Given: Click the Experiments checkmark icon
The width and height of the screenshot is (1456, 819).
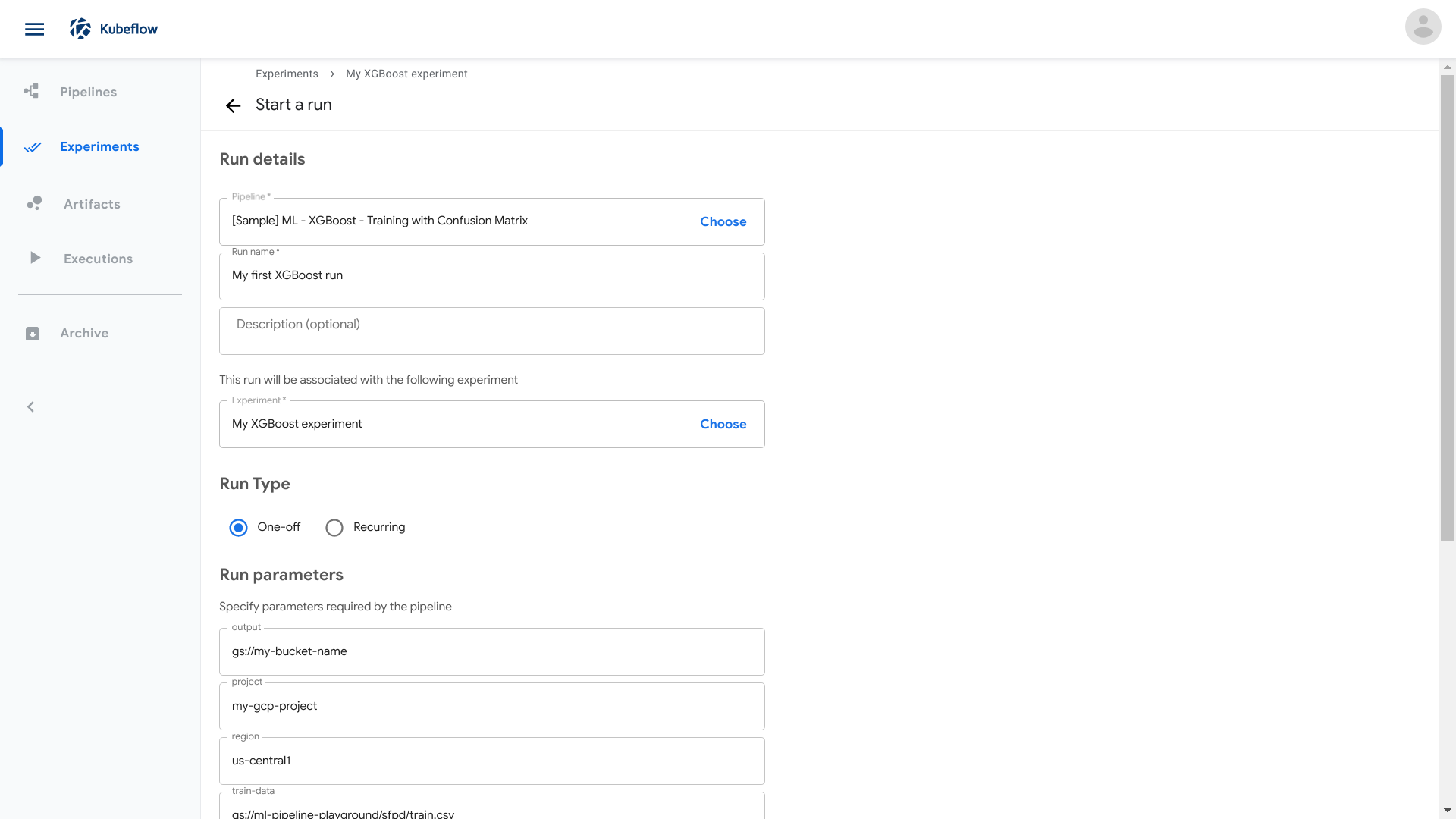Looking at the screenshot, I should point(32,147).
